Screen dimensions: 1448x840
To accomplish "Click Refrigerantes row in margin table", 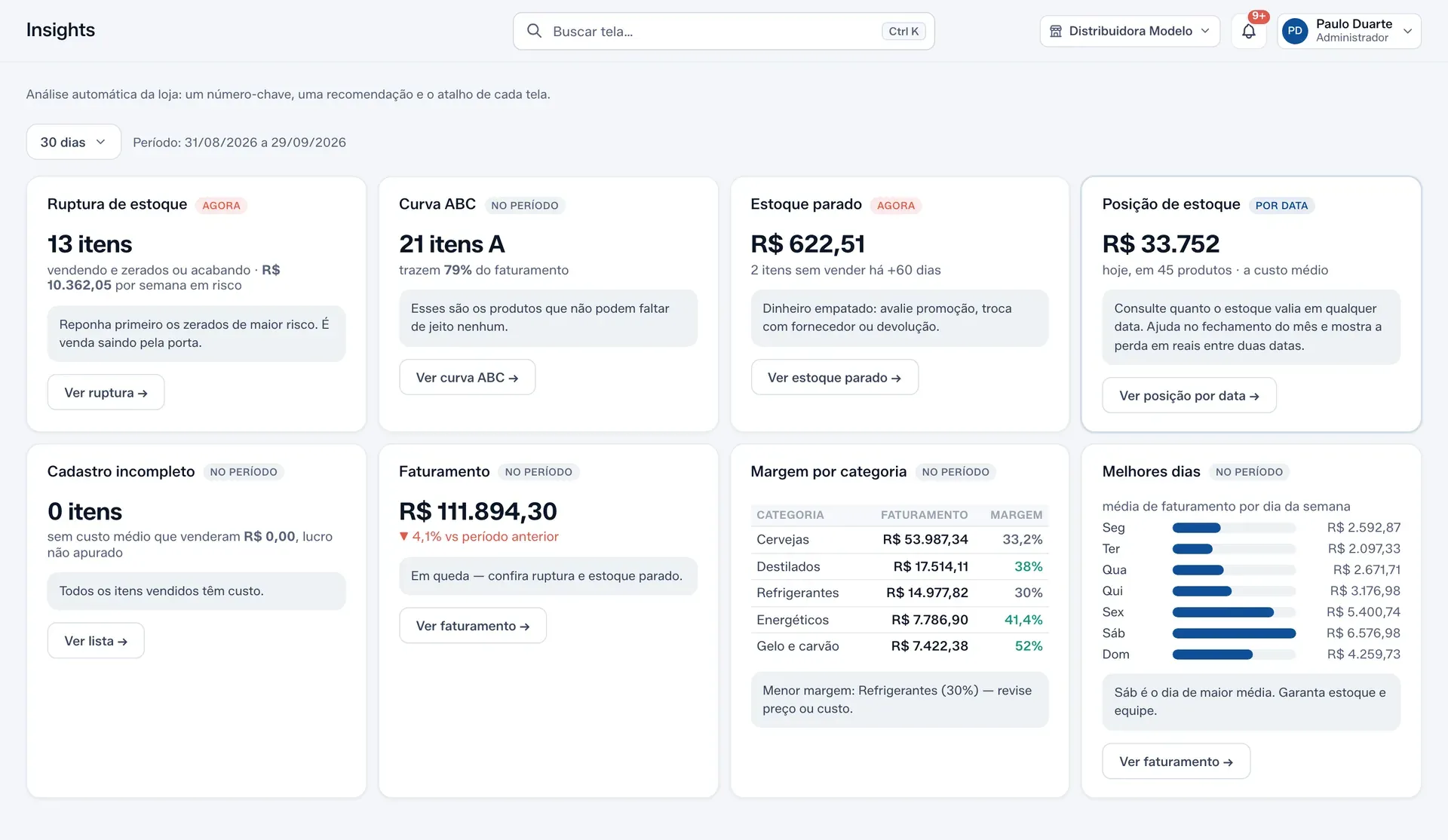I will 899,593.
